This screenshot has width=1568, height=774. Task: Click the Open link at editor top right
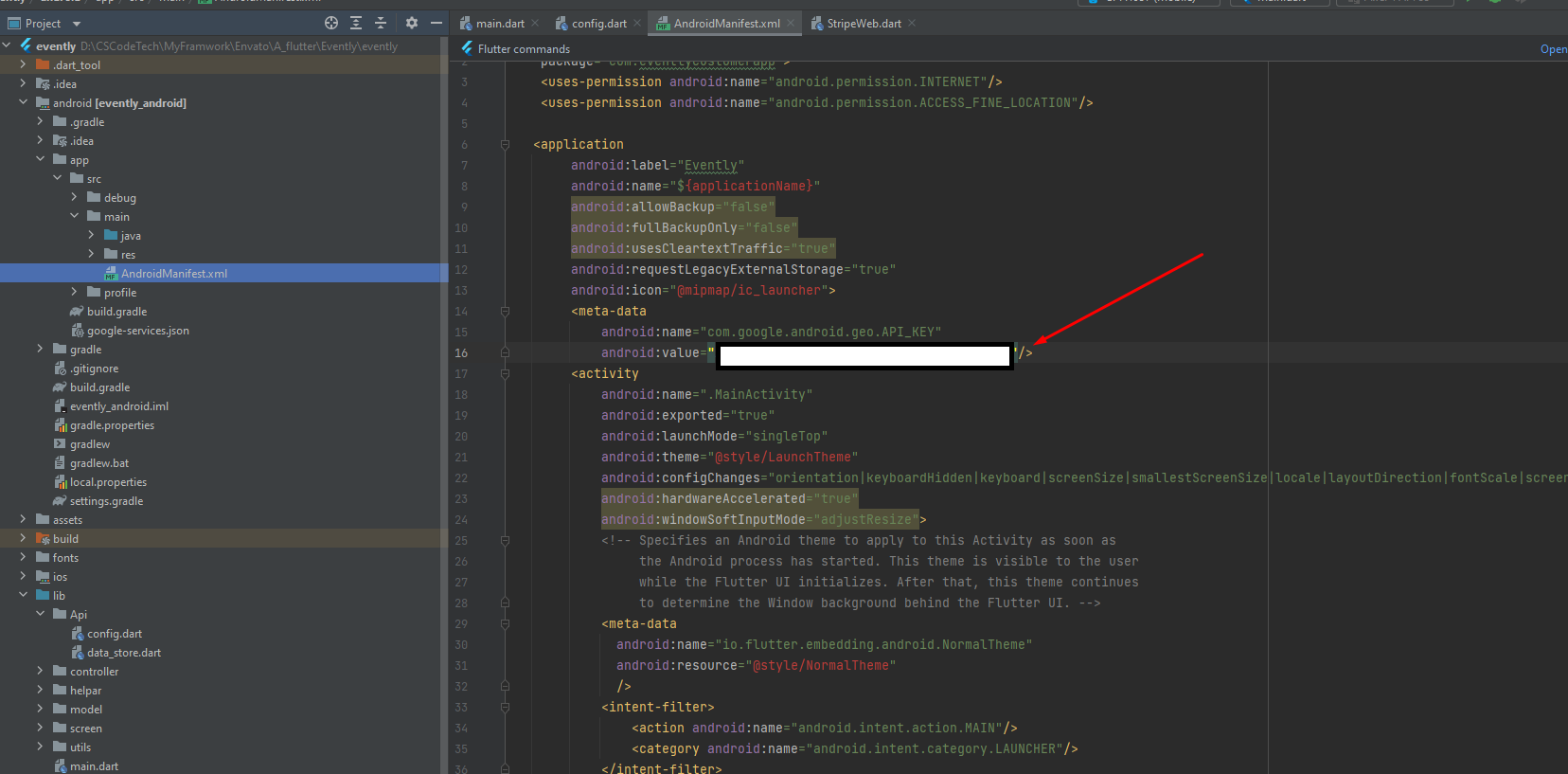click(1554, 49)
